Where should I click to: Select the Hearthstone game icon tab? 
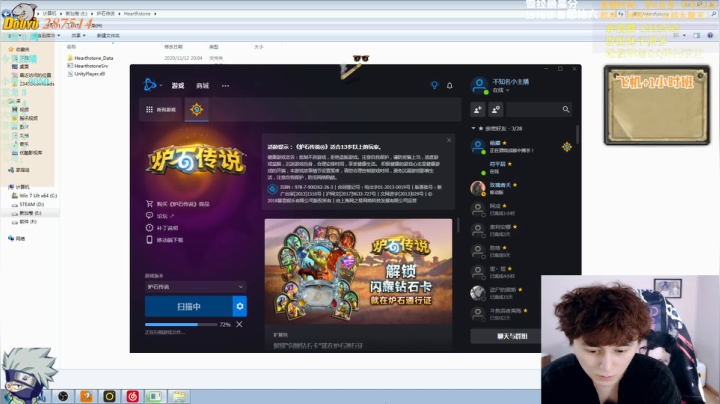pyautogui.click(x=197, y=109)
